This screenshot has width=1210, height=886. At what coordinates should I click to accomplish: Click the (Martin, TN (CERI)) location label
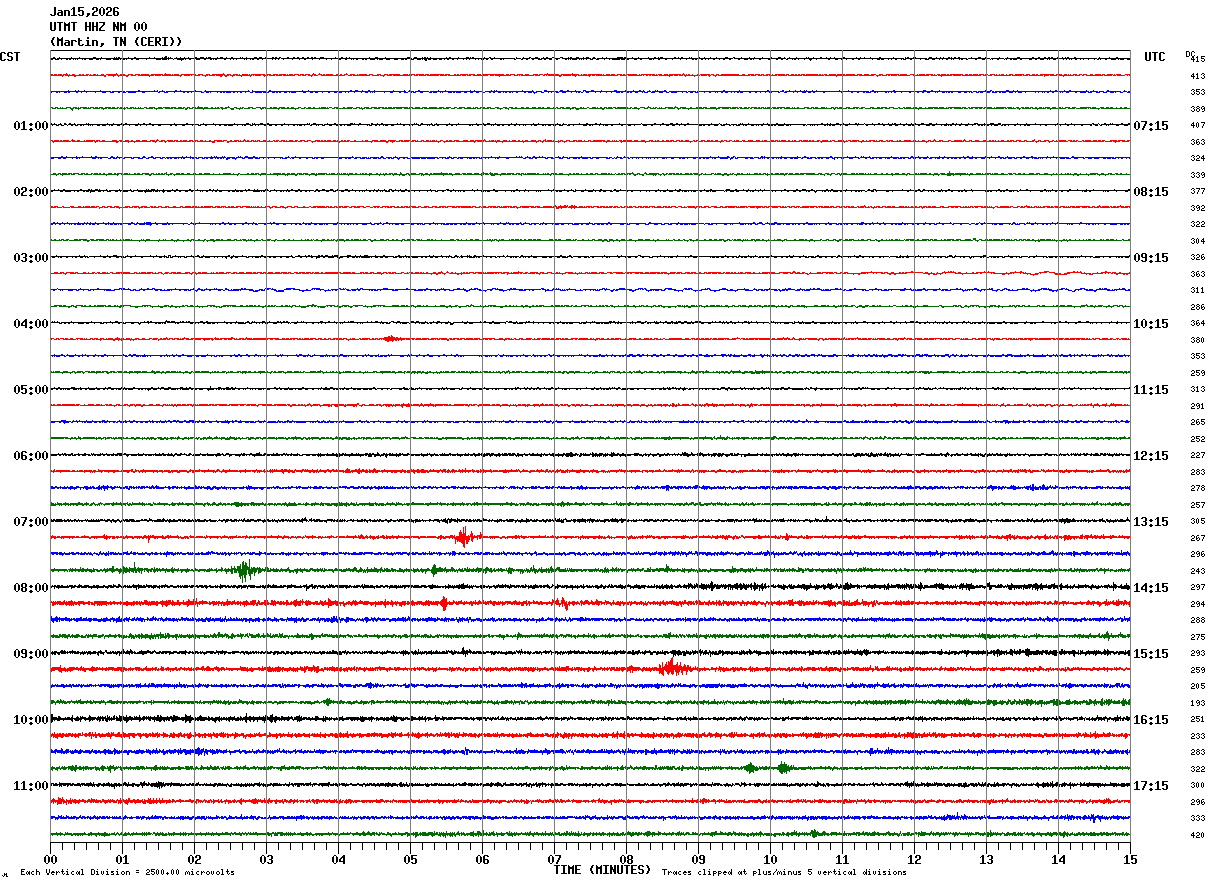116,42
